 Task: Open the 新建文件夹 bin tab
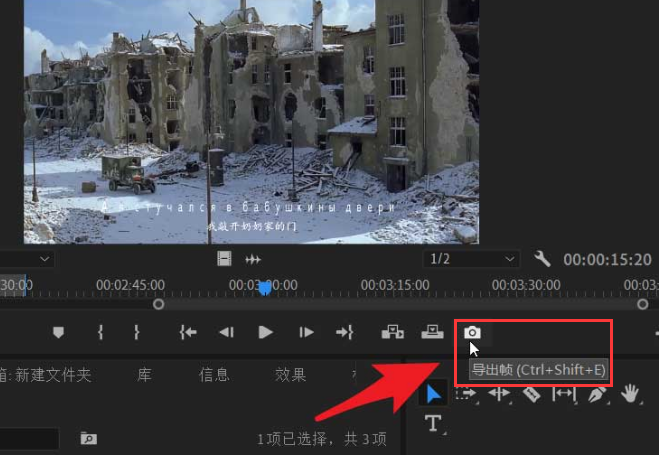coord(45,375)
